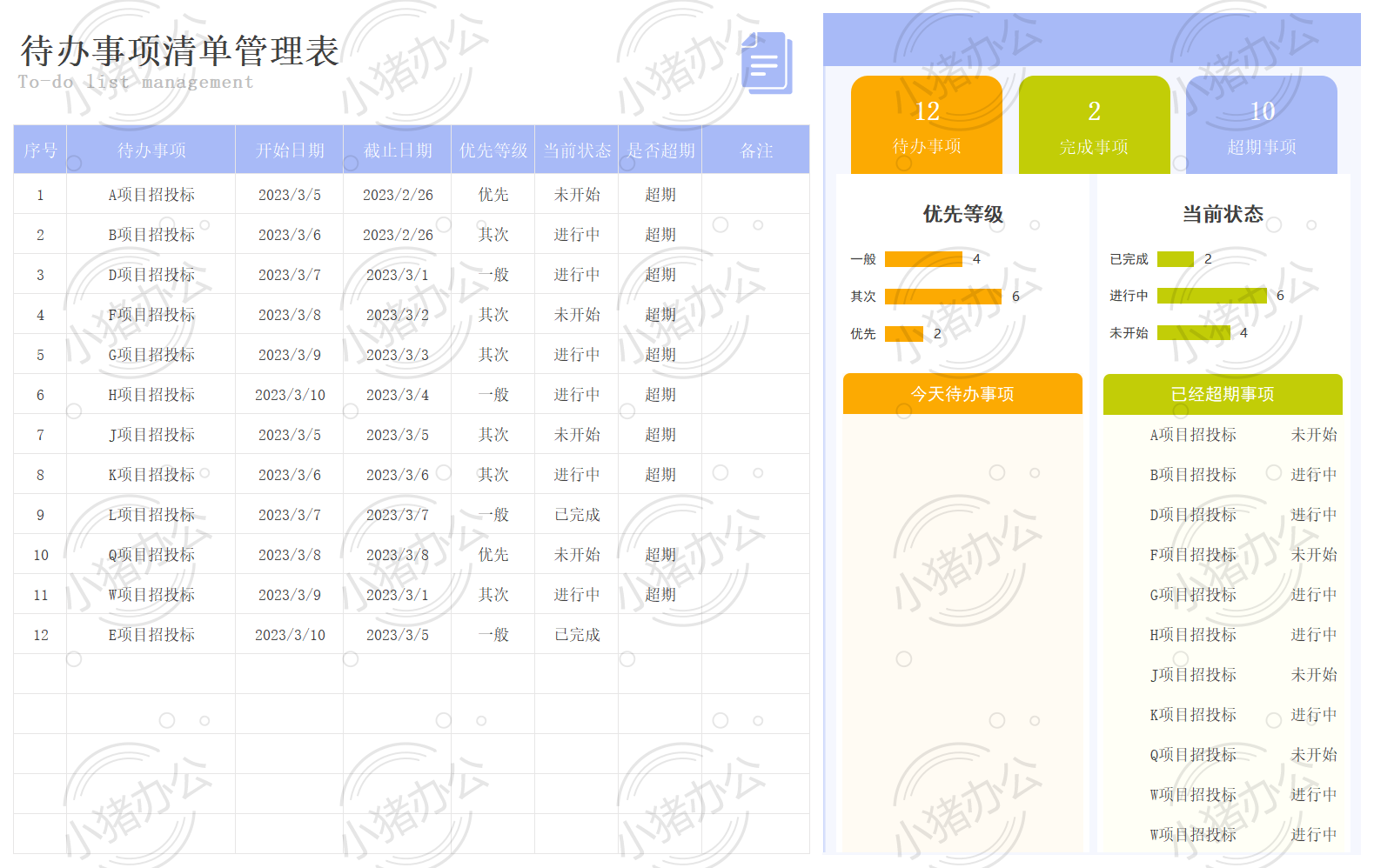Click the orange 12 待办事项 summary card
Image resolution: width=1374 pixels, height=868 pixels.
tap(927, 125)
